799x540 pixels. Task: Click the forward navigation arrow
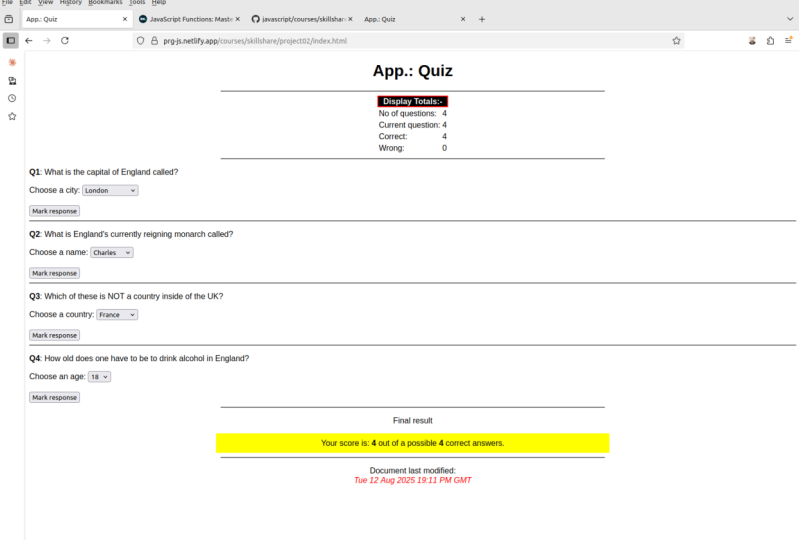pos(47,41)
